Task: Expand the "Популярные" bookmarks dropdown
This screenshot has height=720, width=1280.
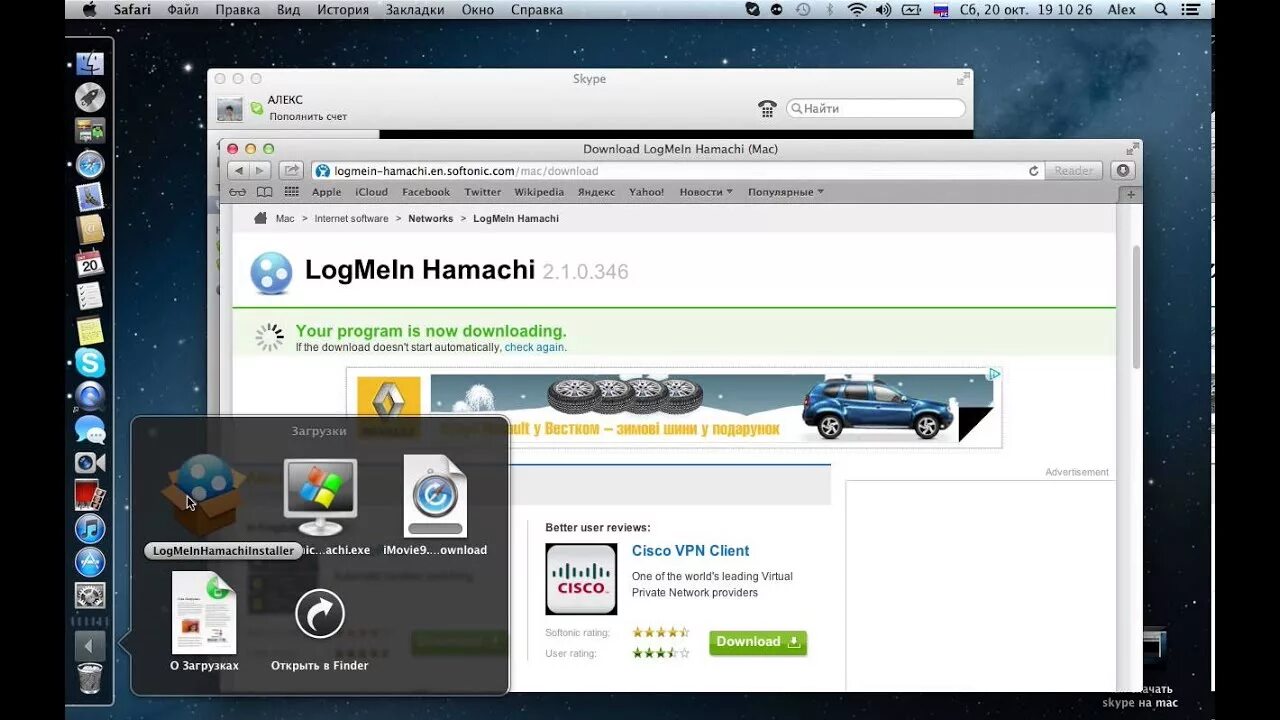Action: (x=786, y=192)
